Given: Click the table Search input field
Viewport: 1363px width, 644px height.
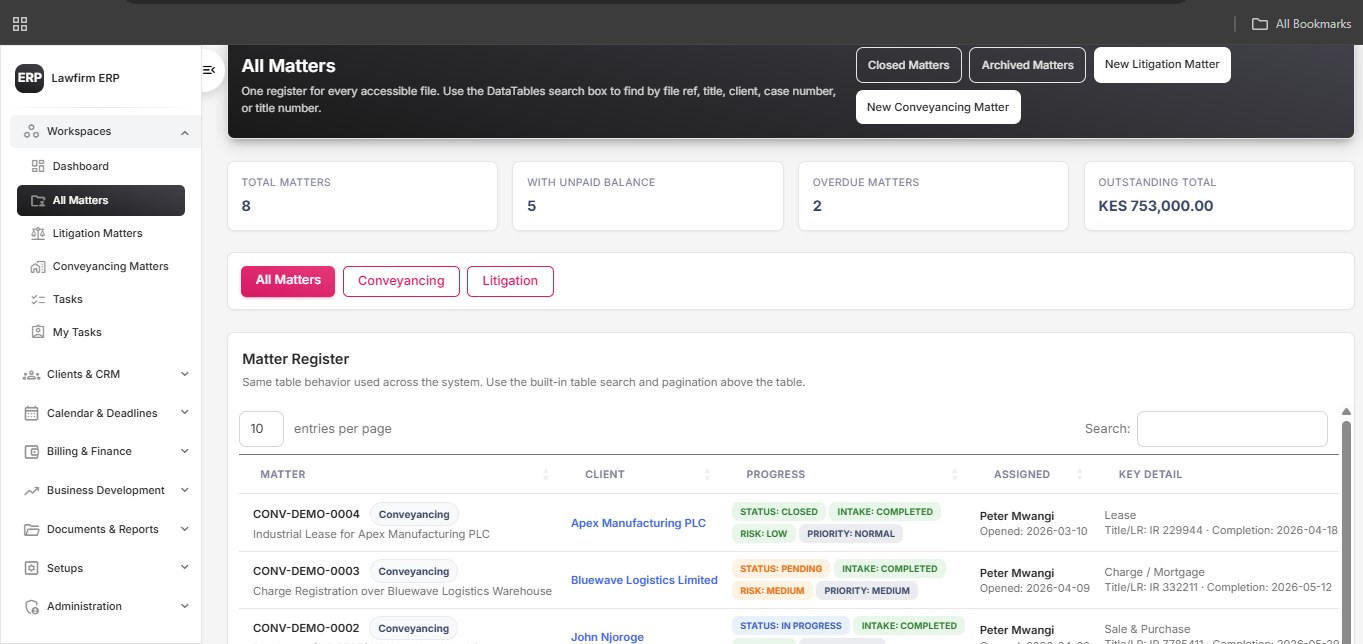Looking at the screenshot, I should 1232,429.
